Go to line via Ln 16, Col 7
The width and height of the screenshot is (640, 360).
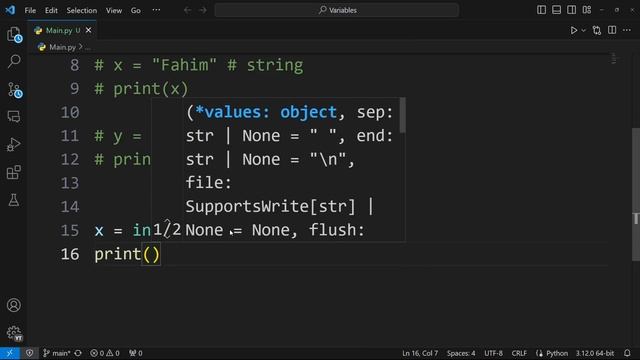[x=420, y=353]
